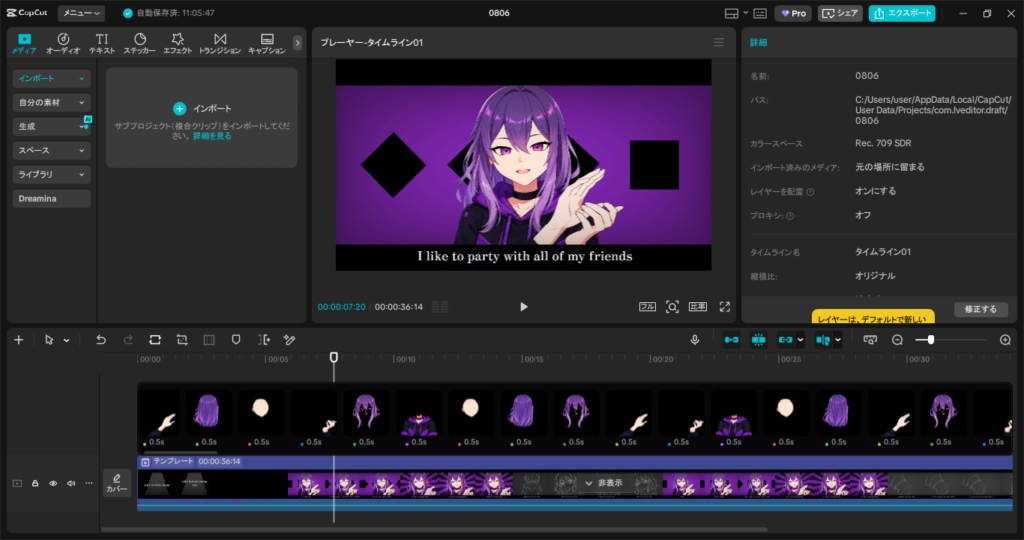The height and width of the screenshot is (540, 1024).
Task: Click the シェア (Share) button
Action: coord(840,13)
